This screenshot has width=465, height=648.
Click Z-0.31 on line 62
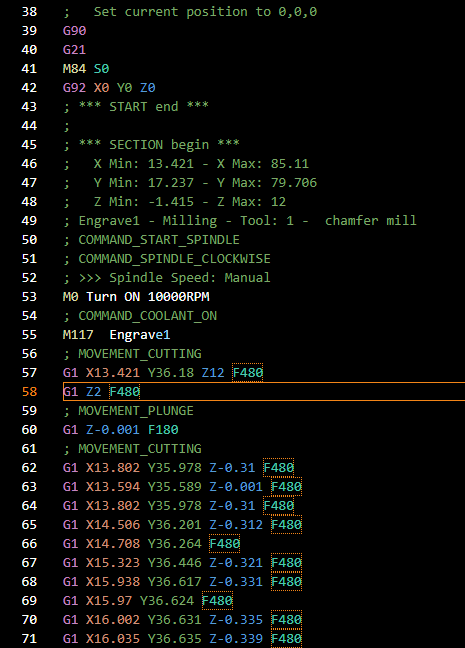coord(232,468)
